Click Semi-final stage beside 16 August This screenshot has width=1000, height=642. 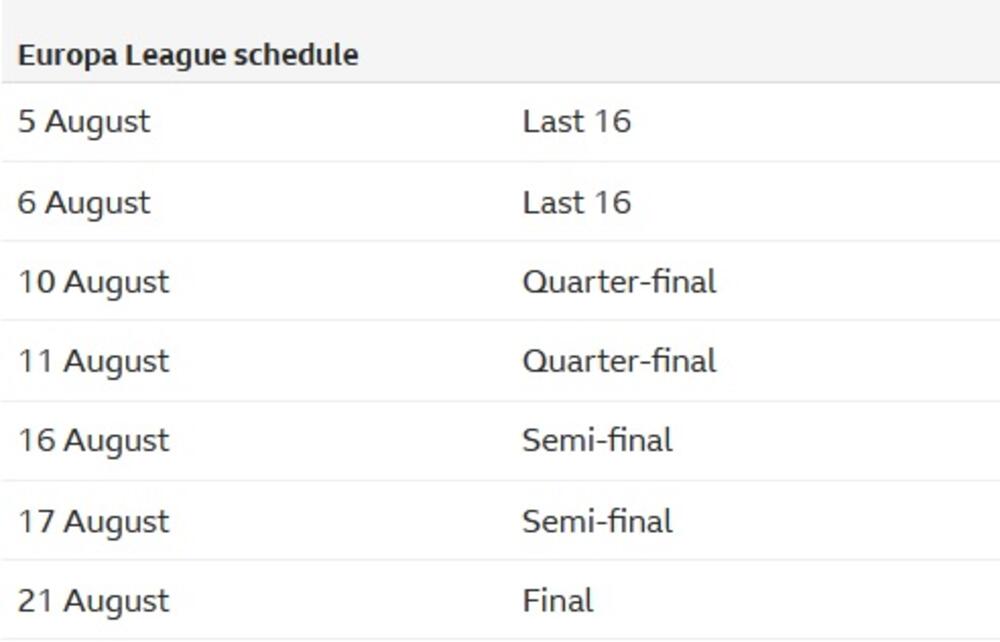pyautogui.click(x=597, y=441)
